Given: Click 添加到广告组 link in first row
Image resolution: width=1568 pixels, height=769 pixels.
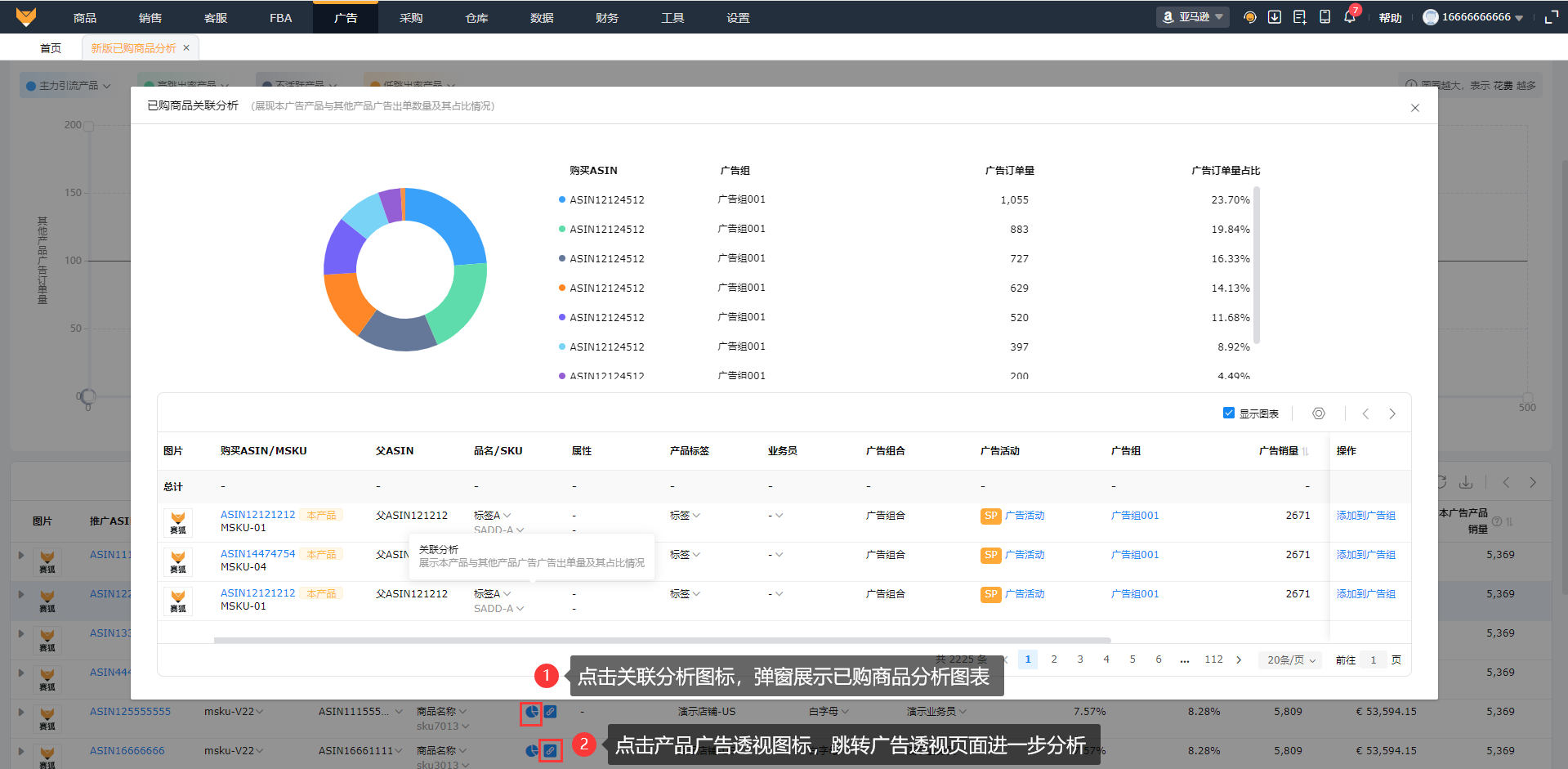Looking at the screenshot, I should [1365, 516].
